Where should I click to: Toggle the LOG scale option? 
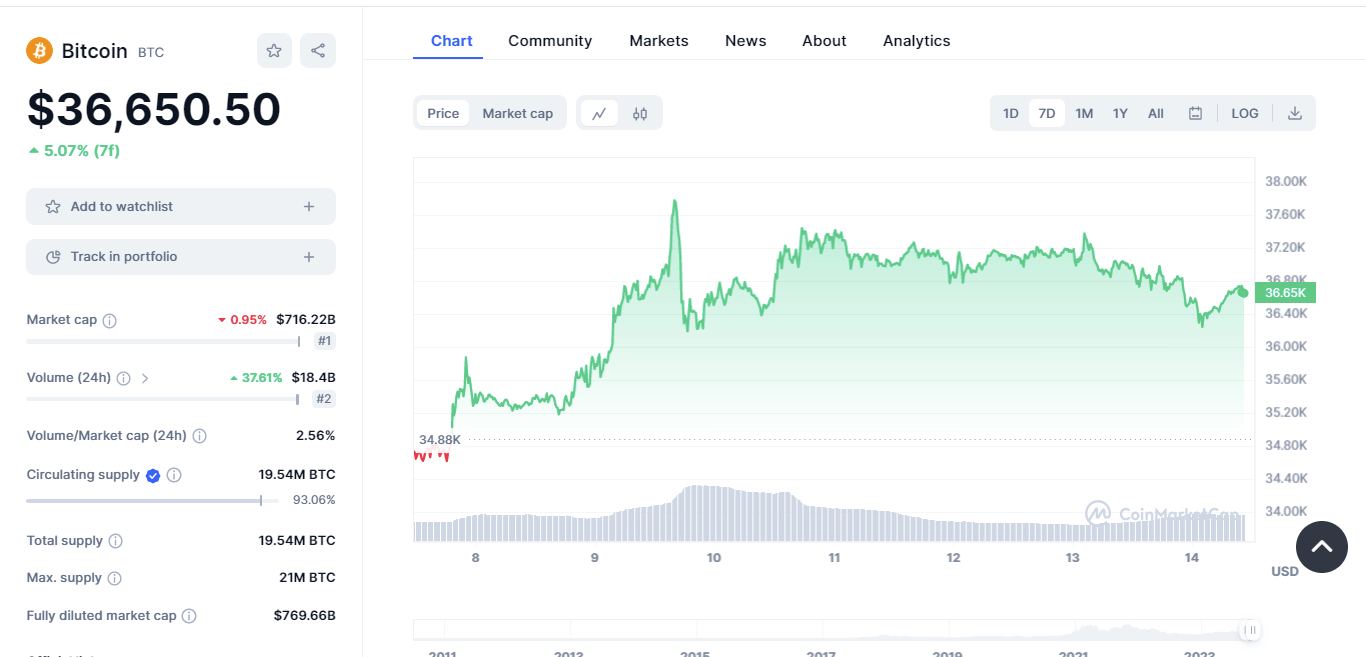(1245, 113)
